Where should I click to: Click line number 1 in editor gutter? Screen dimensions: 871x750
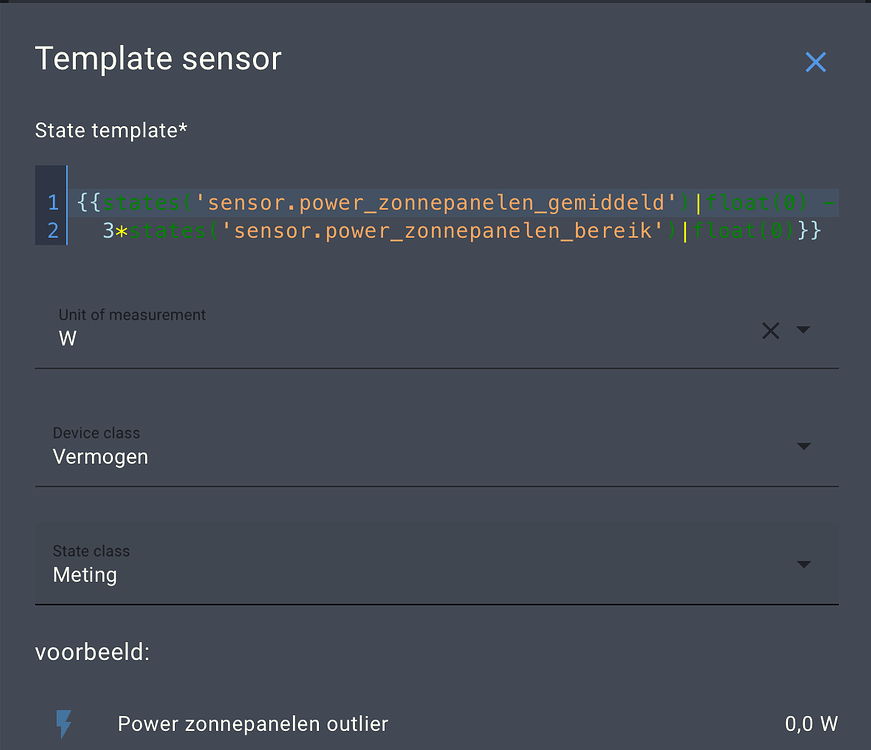(52, 203)
